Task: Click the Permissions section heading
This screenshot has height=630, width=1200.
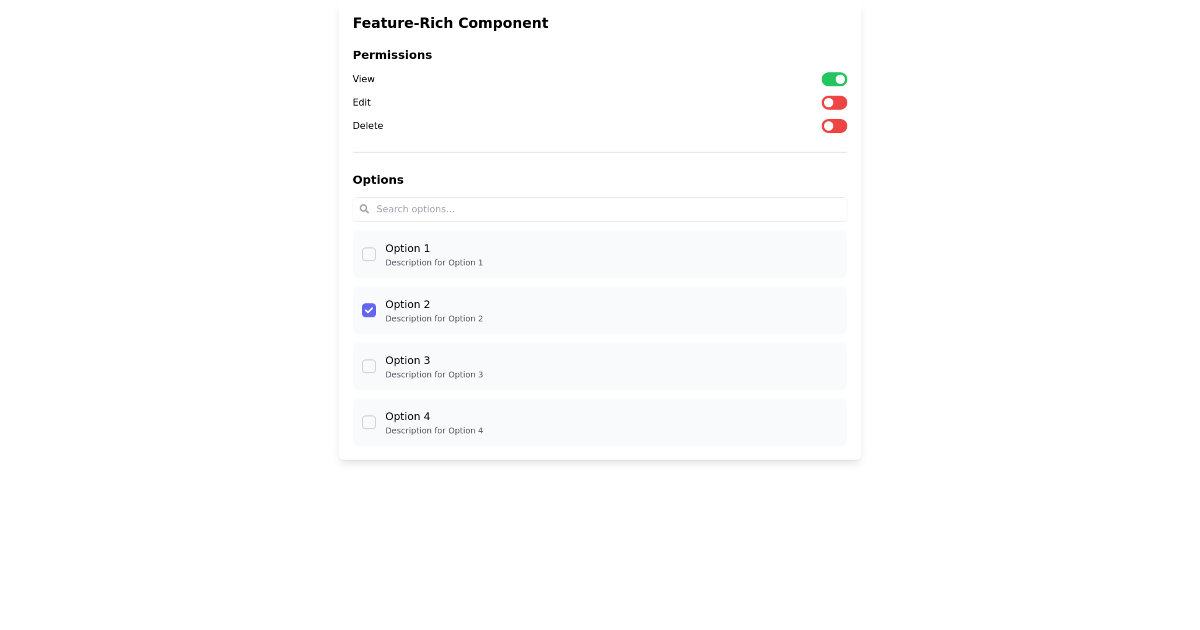Action: click(392, 55)
